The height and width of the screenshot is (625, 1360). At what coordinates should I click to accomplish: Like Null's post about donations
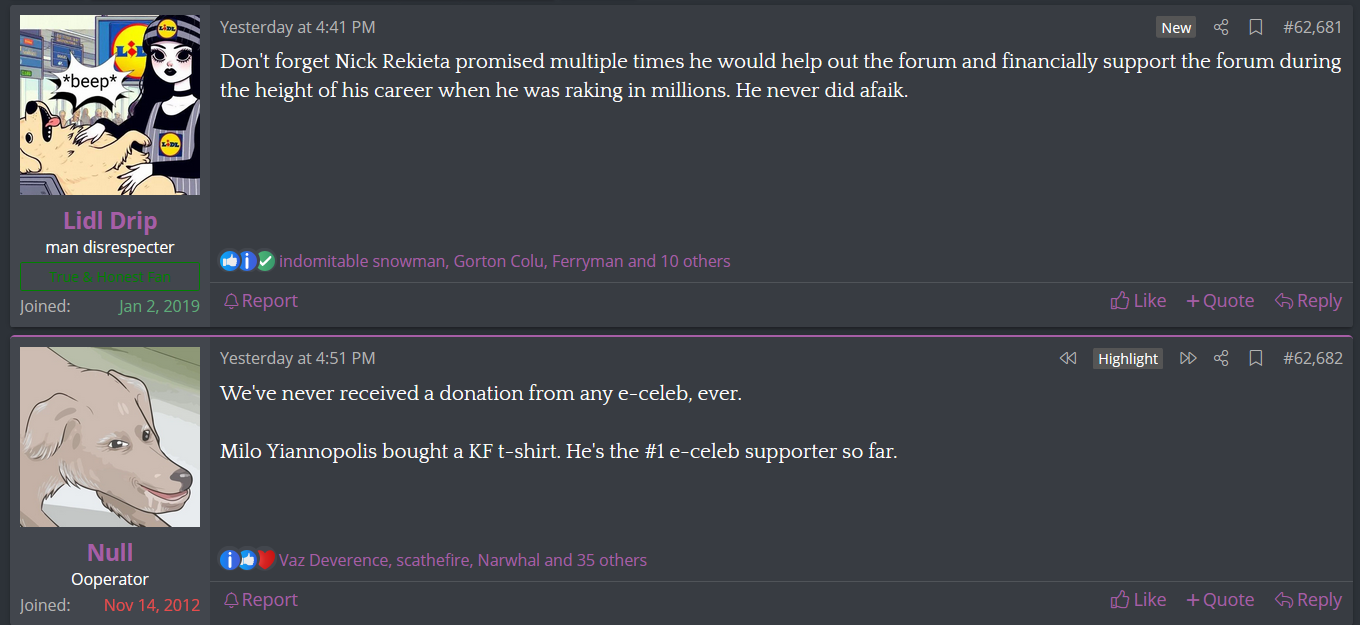1138,600
